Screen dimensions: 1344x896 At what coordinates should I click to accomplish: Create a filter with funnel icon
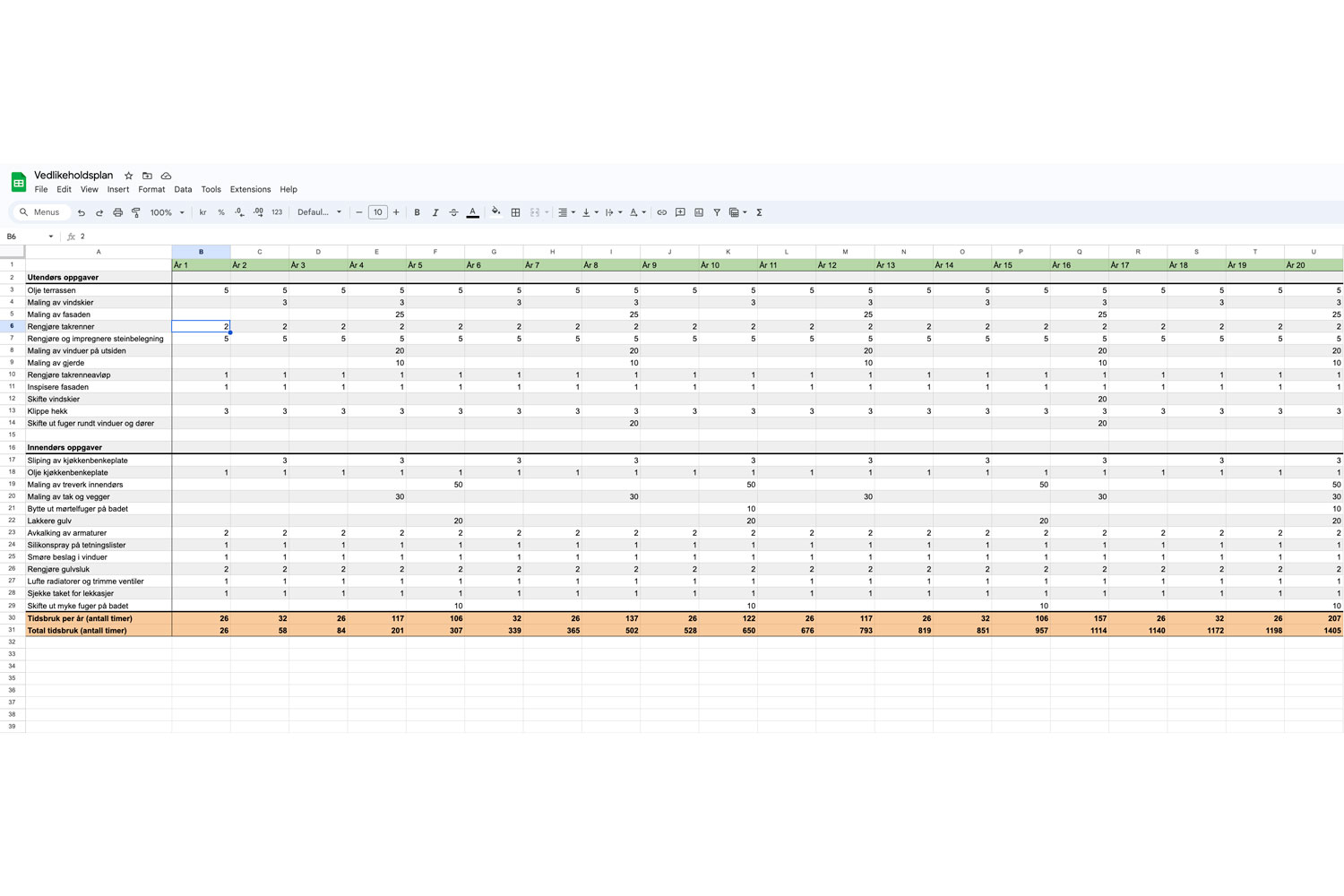[x=717, y=212]
